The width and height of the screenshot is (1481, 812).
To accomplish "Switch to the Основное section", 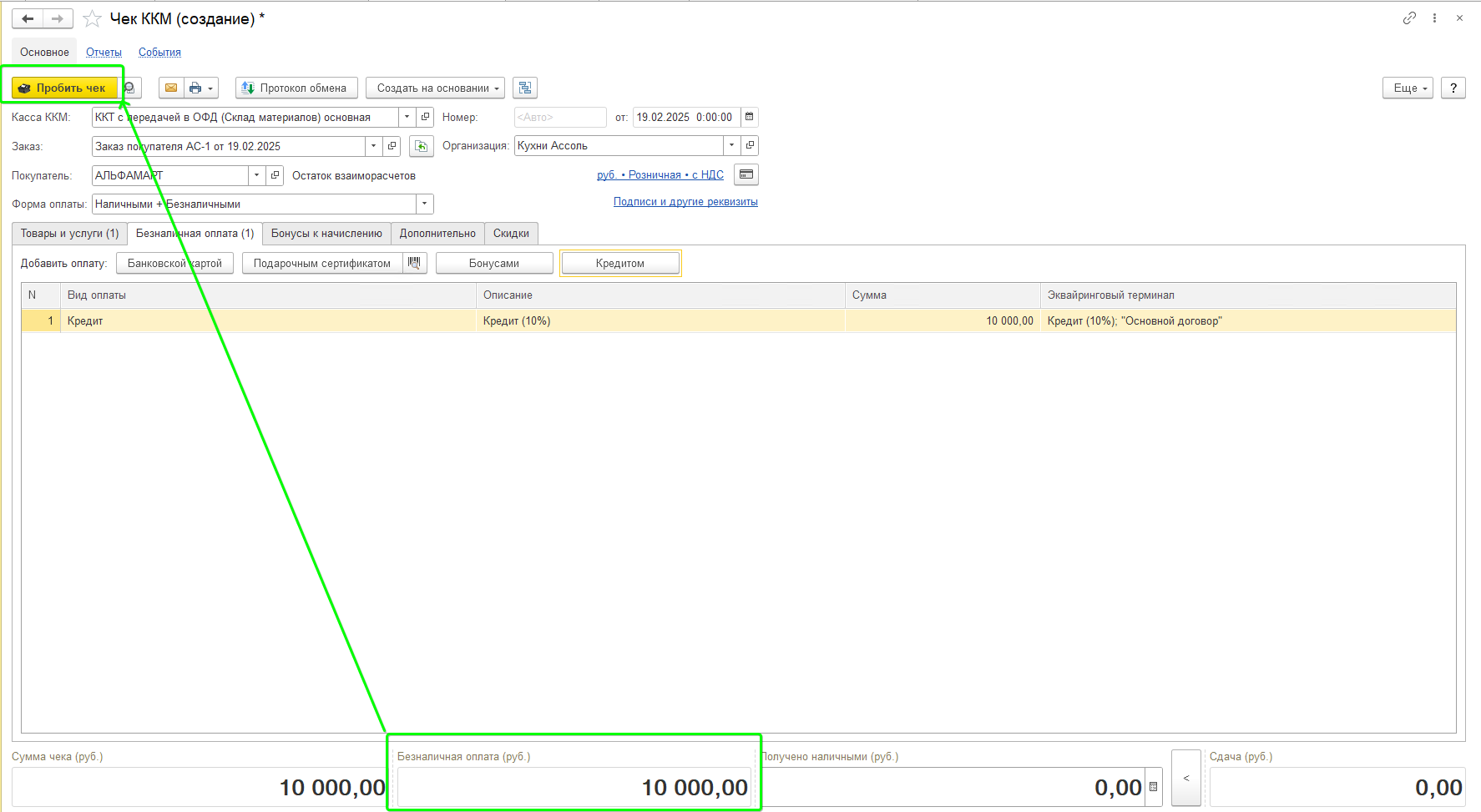I will click(44, 52).
